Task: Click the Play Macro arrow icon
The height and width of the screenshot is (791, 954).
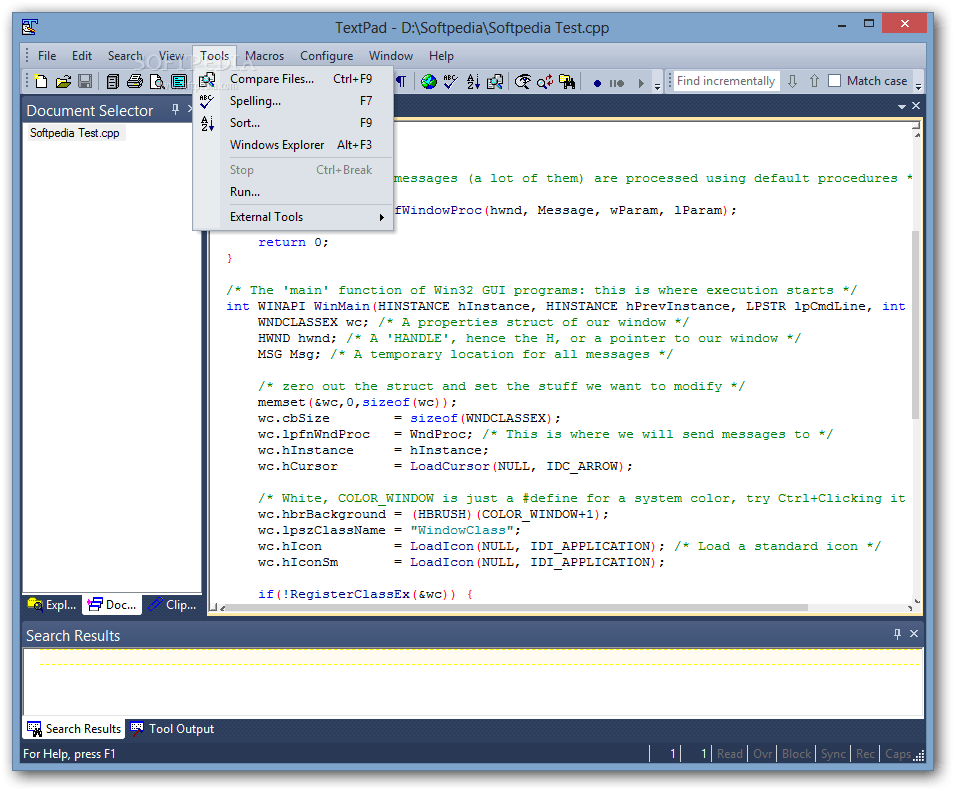Action: click(641, 83)
